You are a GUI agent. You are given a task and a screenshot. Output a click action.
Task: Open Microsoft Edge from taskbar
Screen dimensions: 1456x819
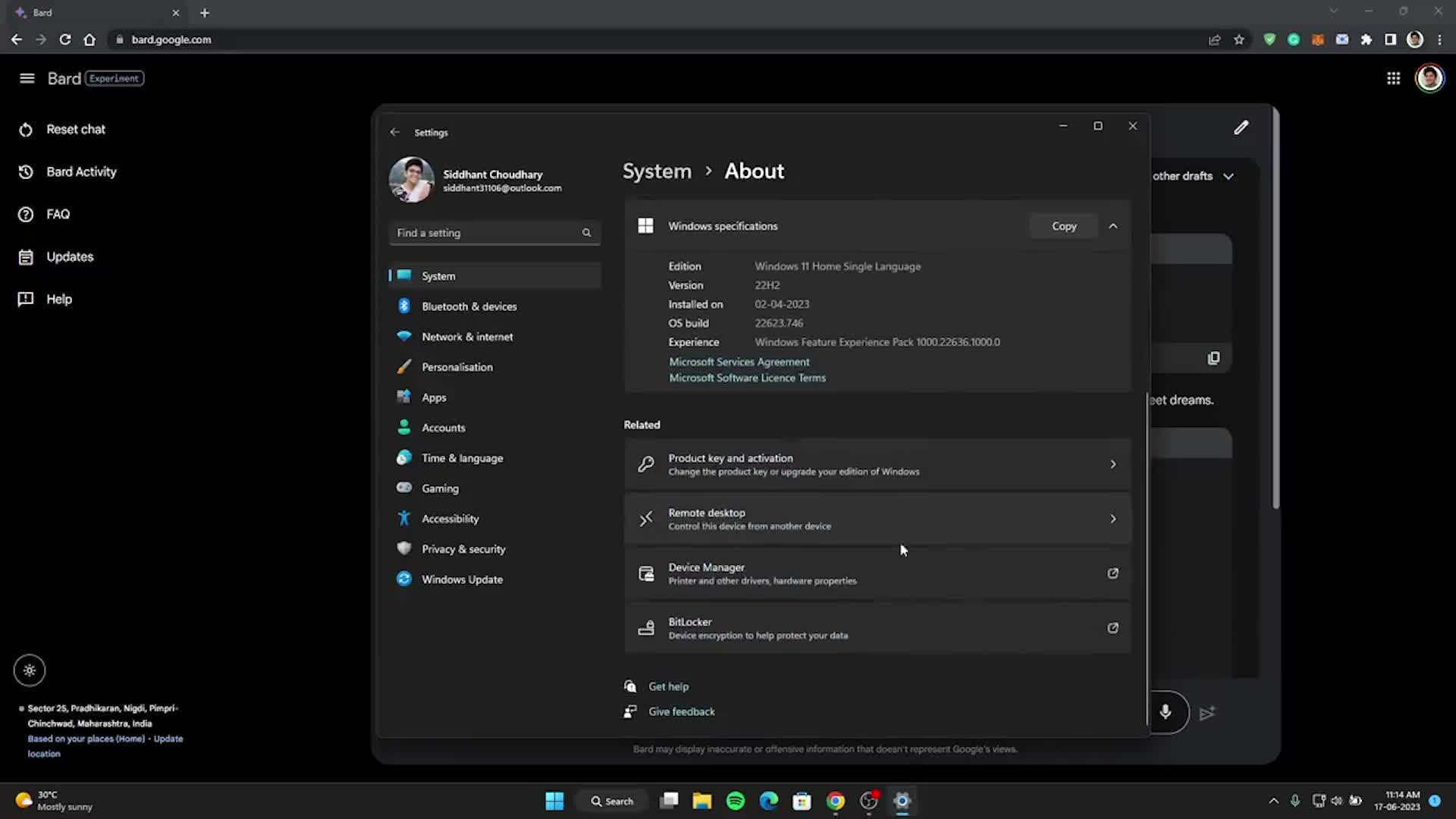(x=768, y=801)
